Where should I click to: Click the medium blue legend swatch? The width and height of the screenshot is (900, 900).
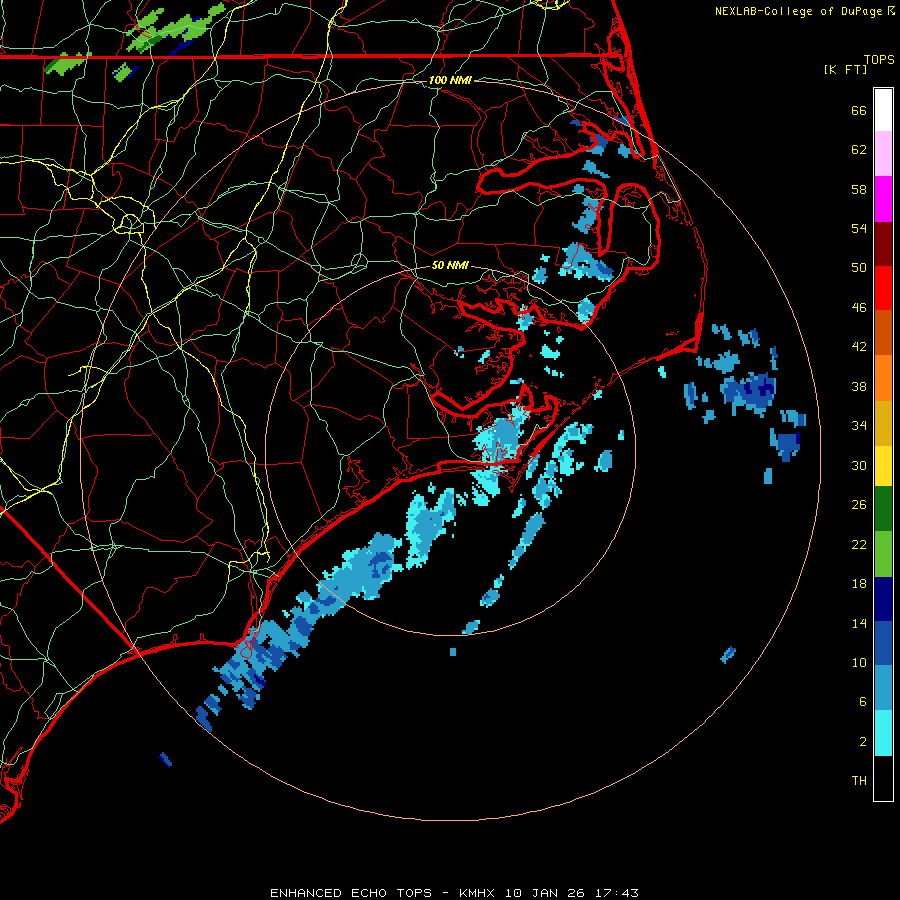pyautogui.click(x=883, y=643)
